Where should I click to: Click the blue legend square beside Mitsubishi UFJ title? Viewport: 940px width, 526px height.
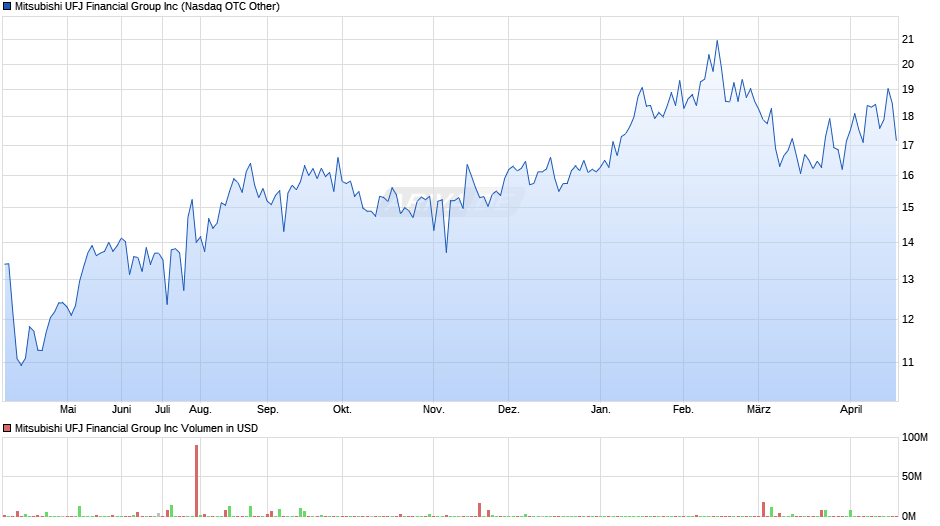point(7,7)
